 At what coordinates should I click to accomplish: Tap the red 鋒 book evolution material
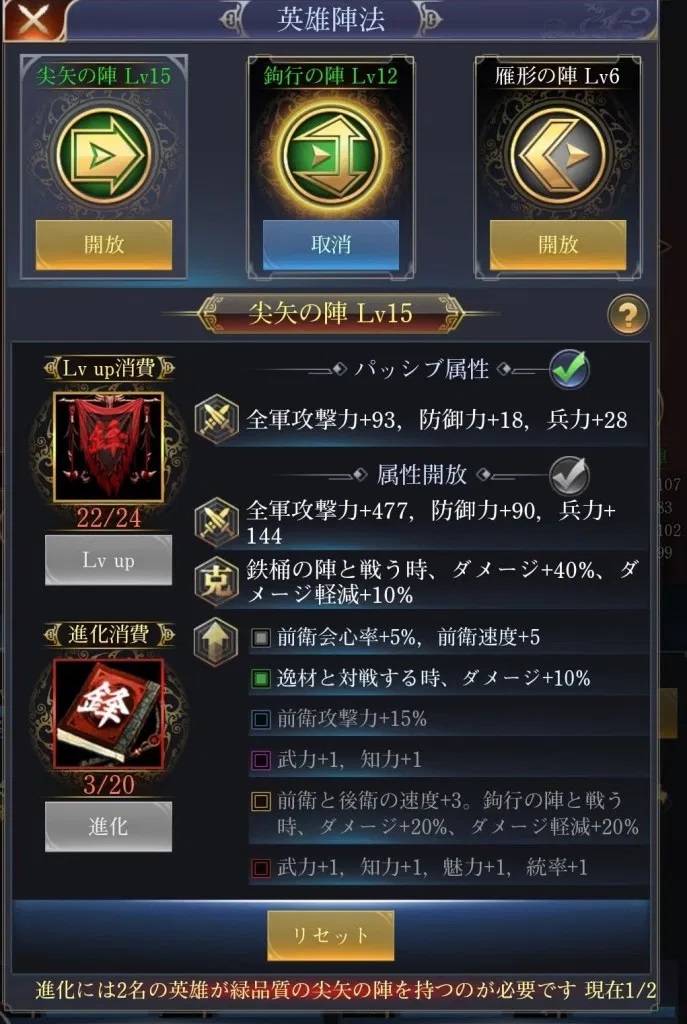coord(108,714)
